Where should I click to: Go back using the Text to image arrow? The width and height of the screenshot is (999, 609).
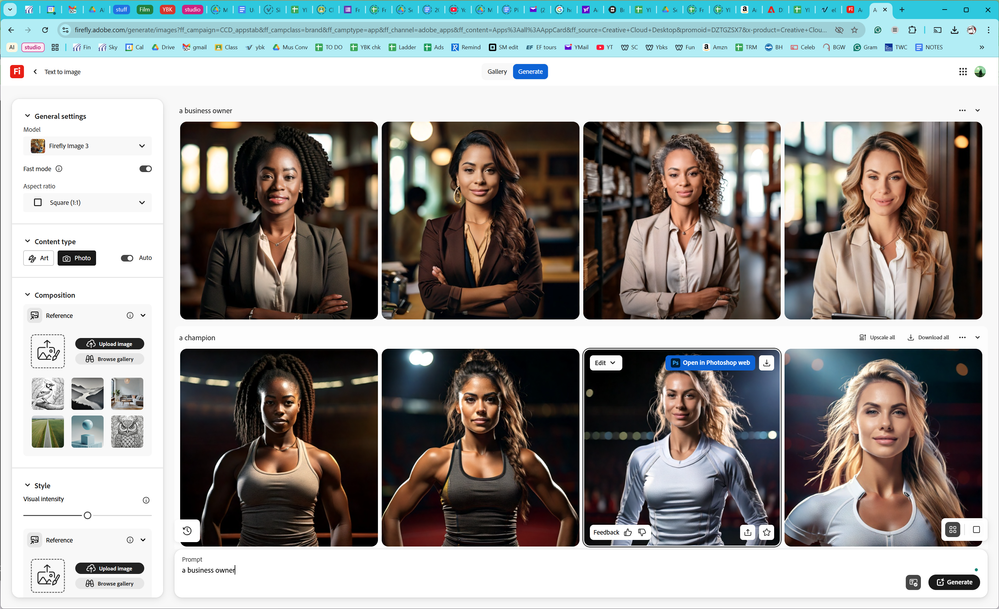coord(35,72)
